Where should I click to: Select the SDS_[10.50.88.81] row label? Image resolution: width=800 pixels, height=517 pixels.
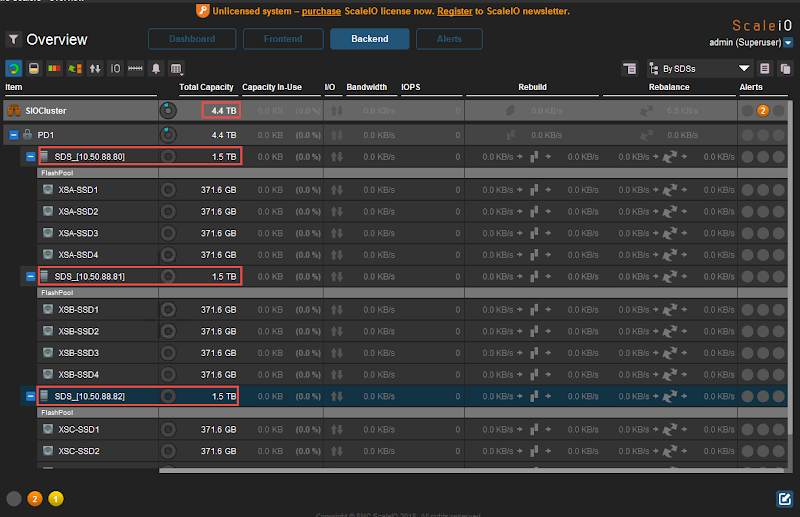(x=89, y=277)
